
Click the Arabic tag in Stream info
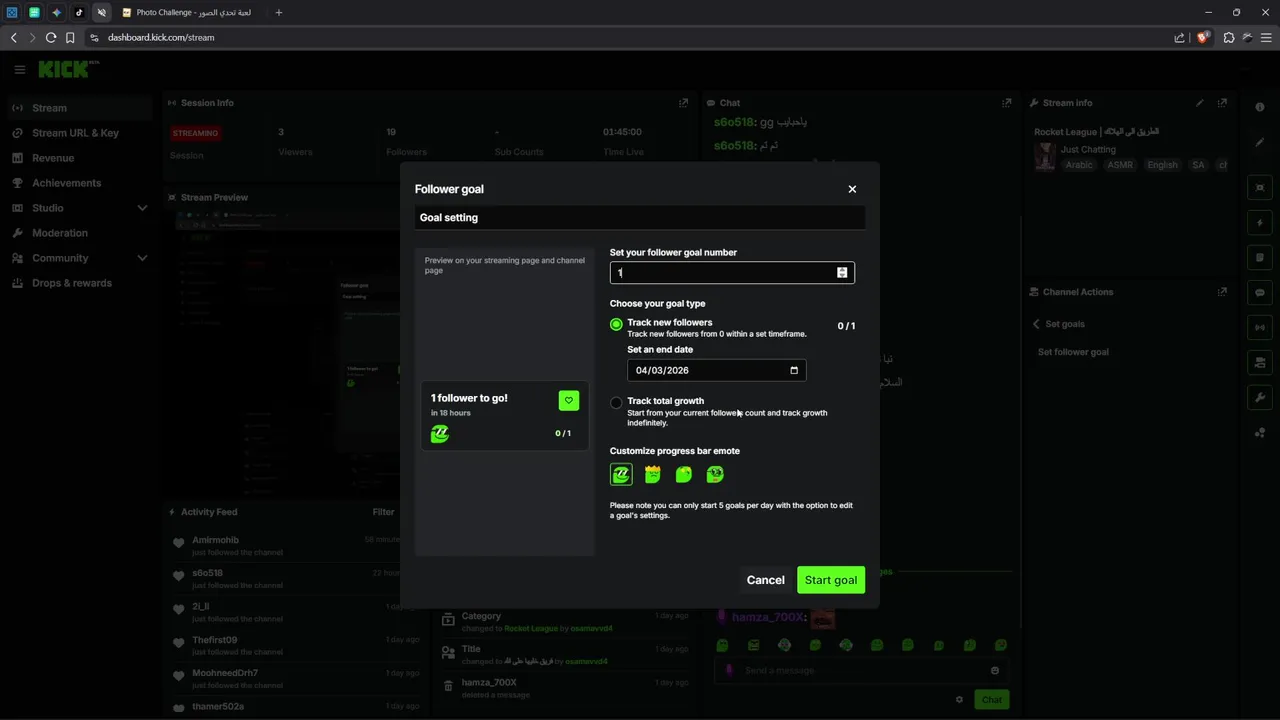(x=1079, y=165)
